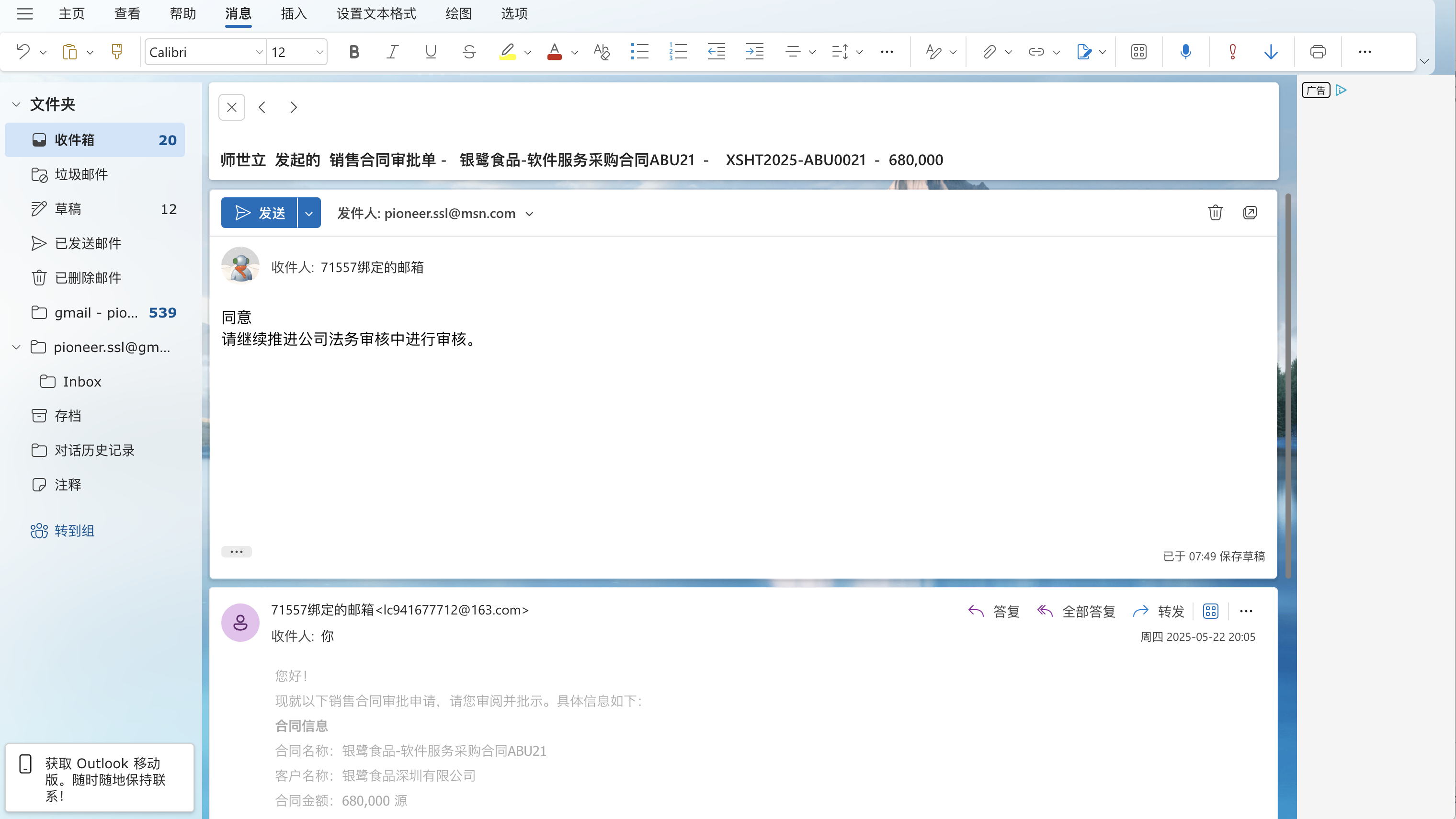
Task: Click 转发 forward button
Action: (x=1159, y=611)
